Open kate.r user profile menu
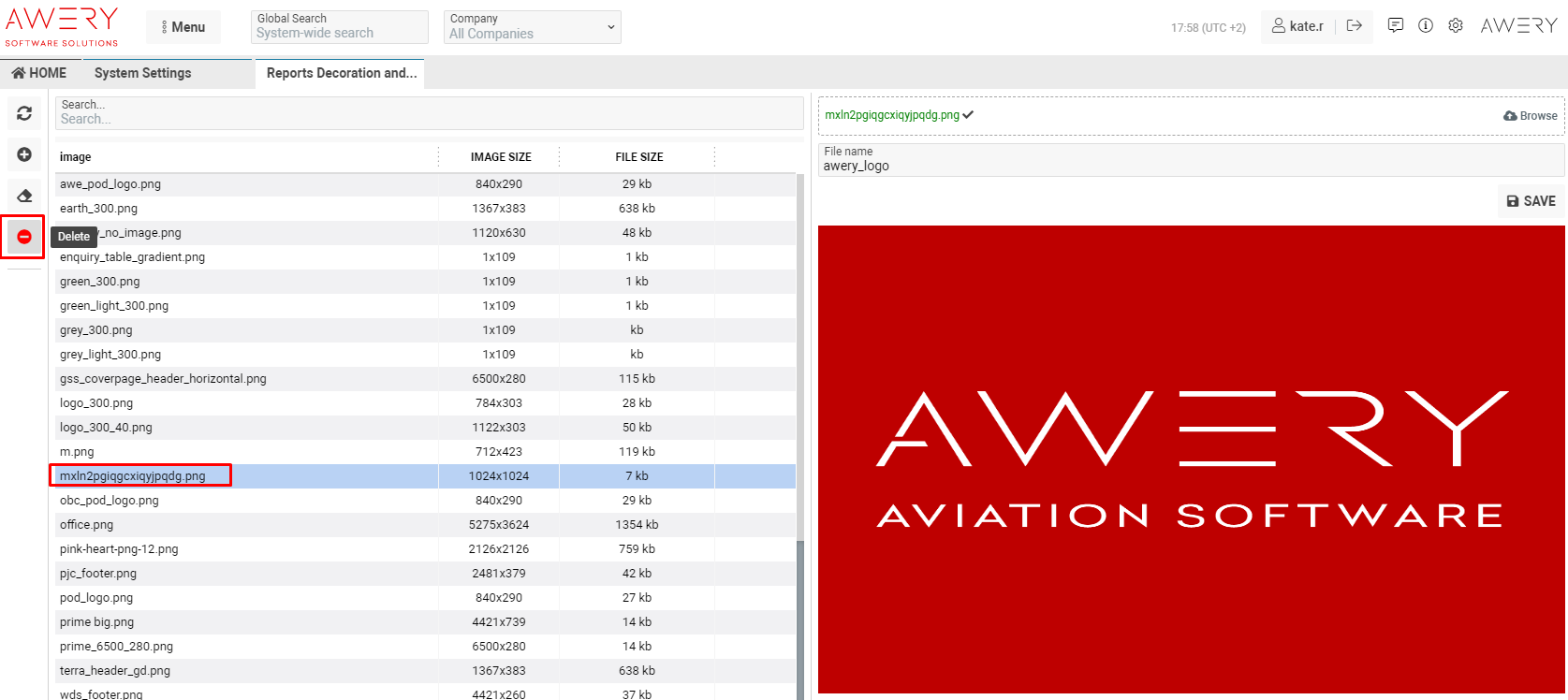 (1297, 26)
